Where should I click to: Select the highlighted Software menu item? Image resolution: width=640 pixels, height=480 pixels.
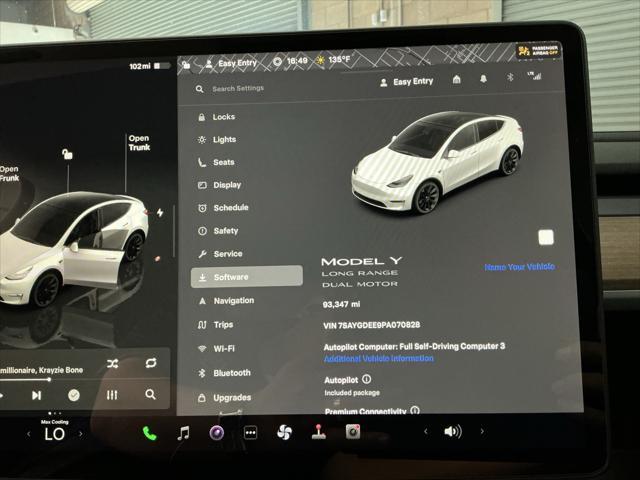pos(247,277)
